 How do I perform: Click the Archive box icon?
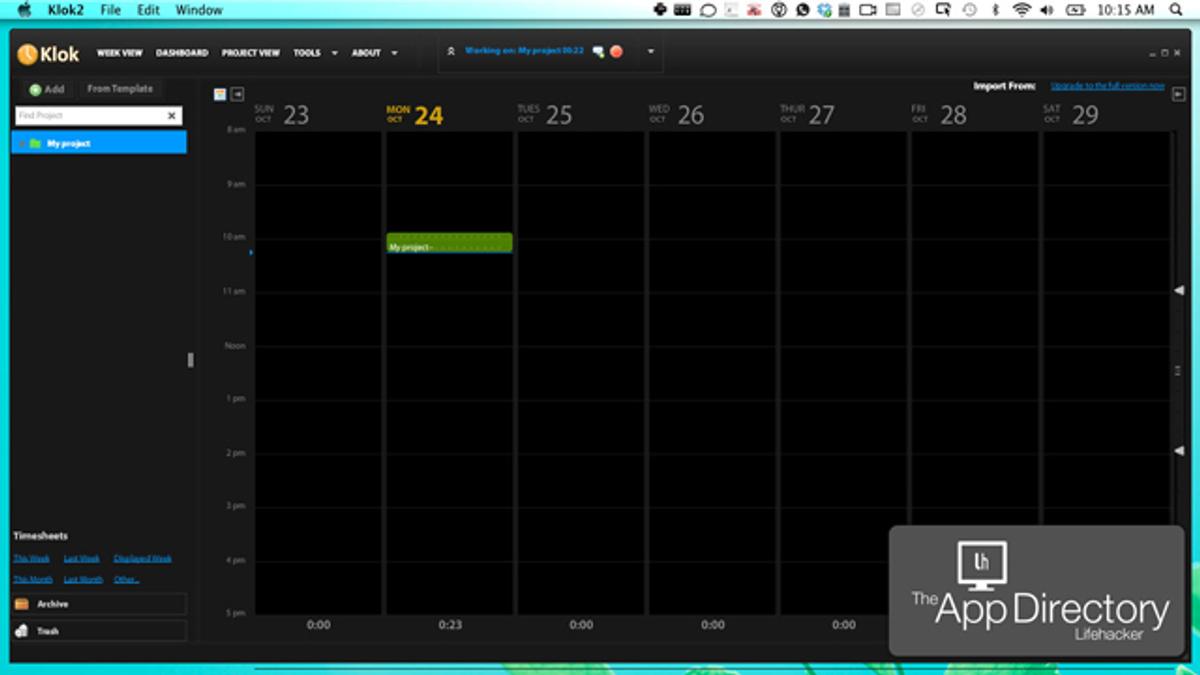click(22, 604)
